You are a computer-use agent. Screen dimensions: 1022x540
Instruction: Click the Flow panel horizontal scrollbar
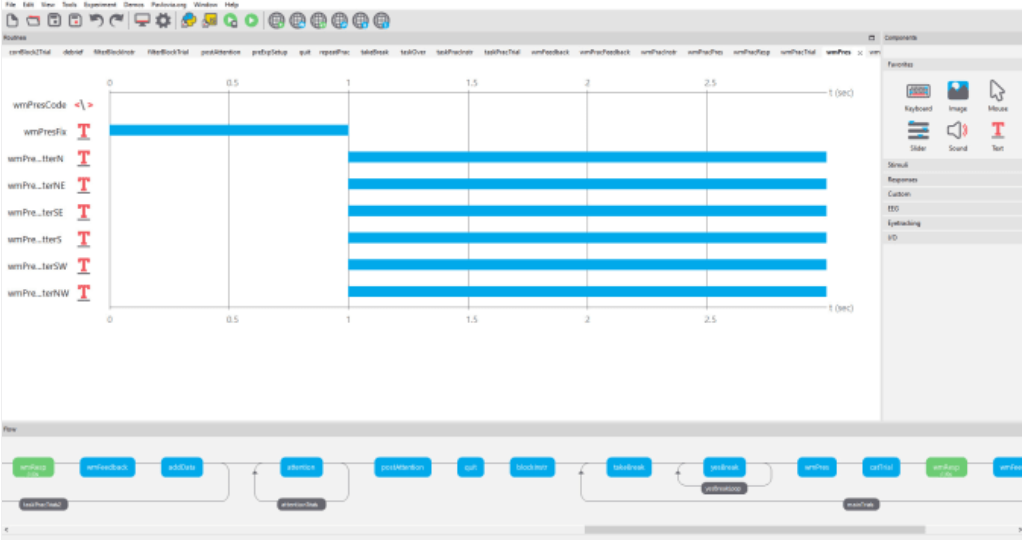(x=754, y=529)
